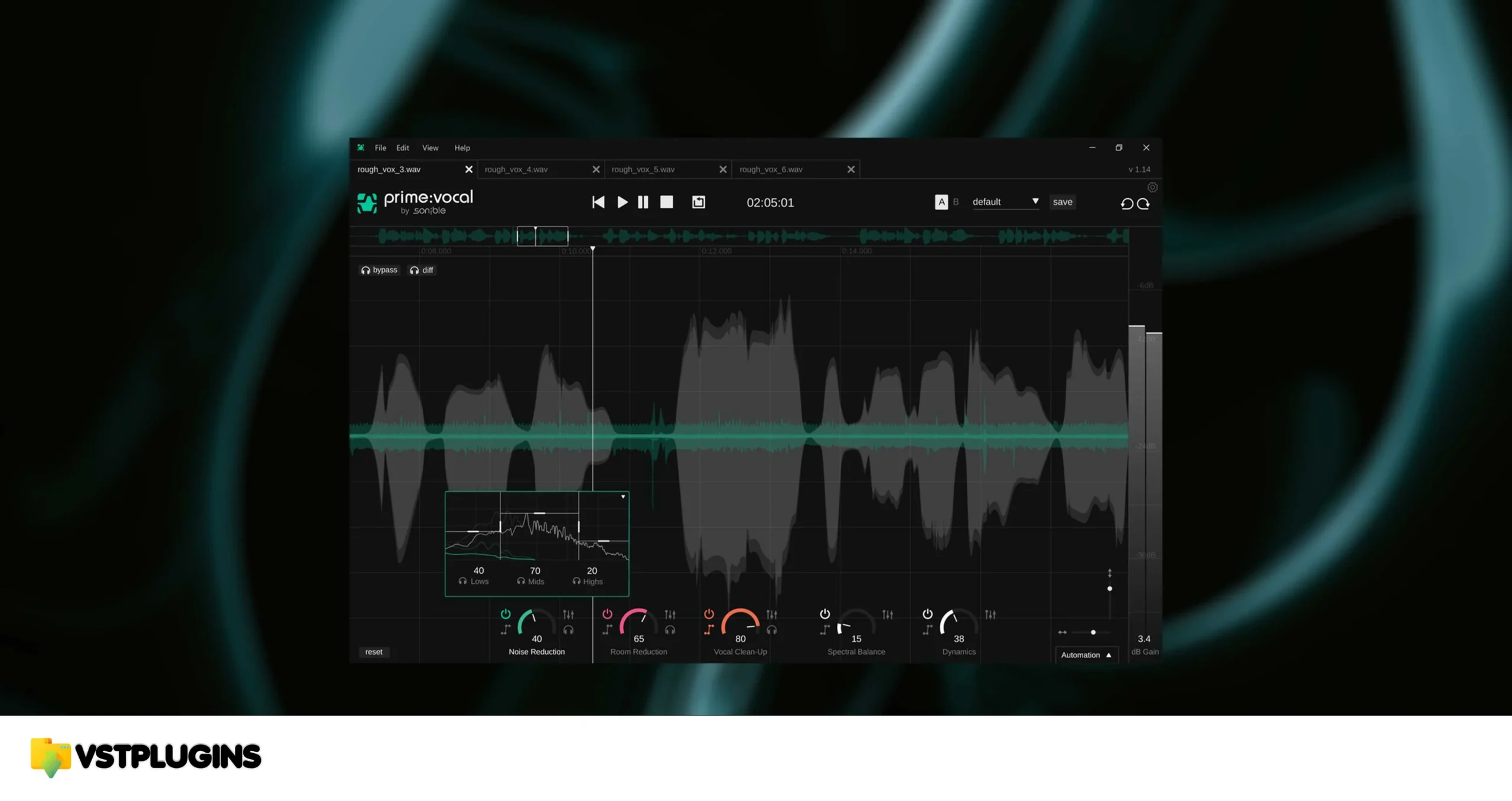Expand the default preset dropdown
Image resolution: width=1512 pixels, height=801 pixels.
pos(1034,201)
